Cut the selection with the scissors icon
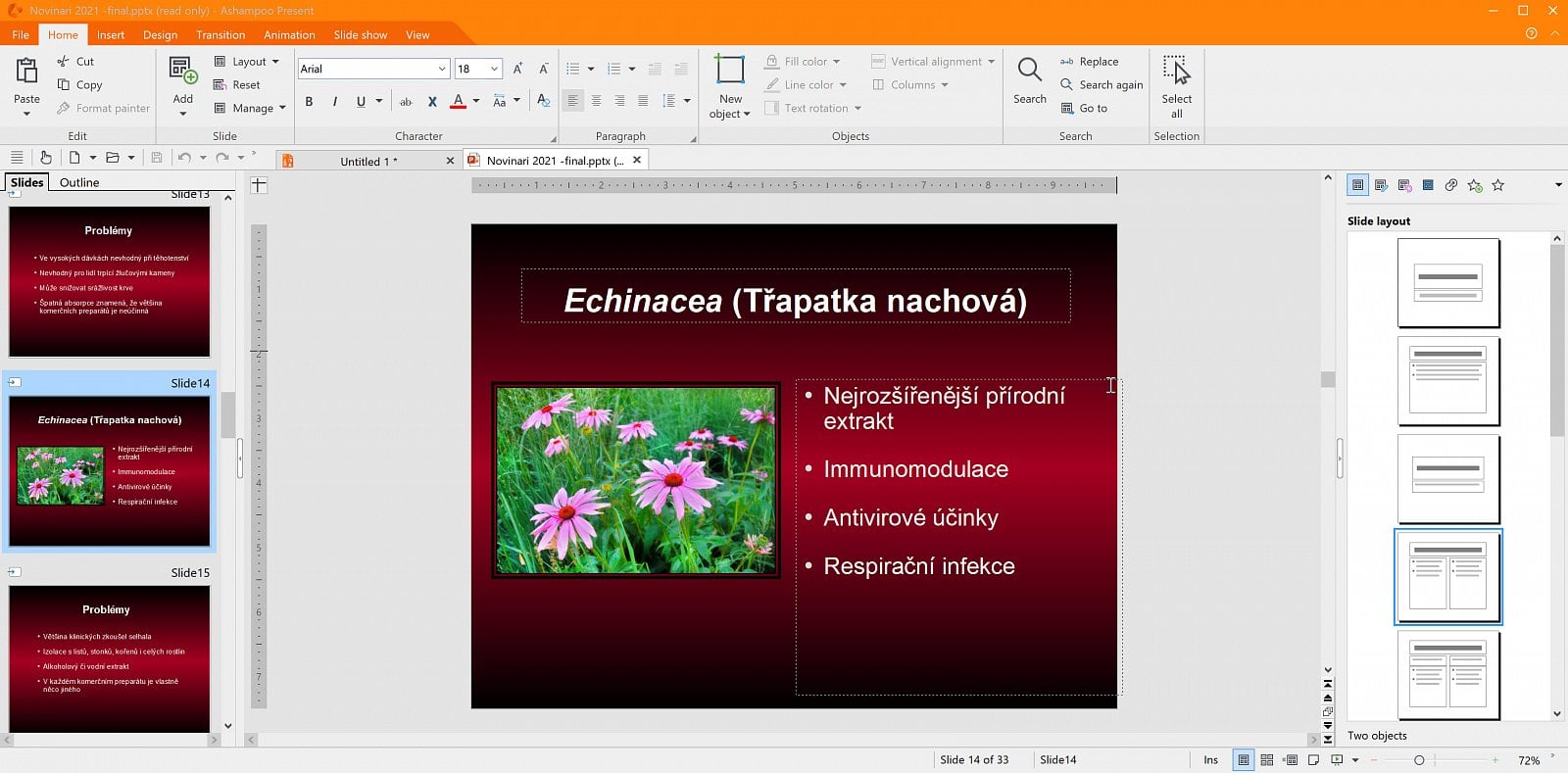The width and height of the screenshot is (1568, 773). (64, 61)
